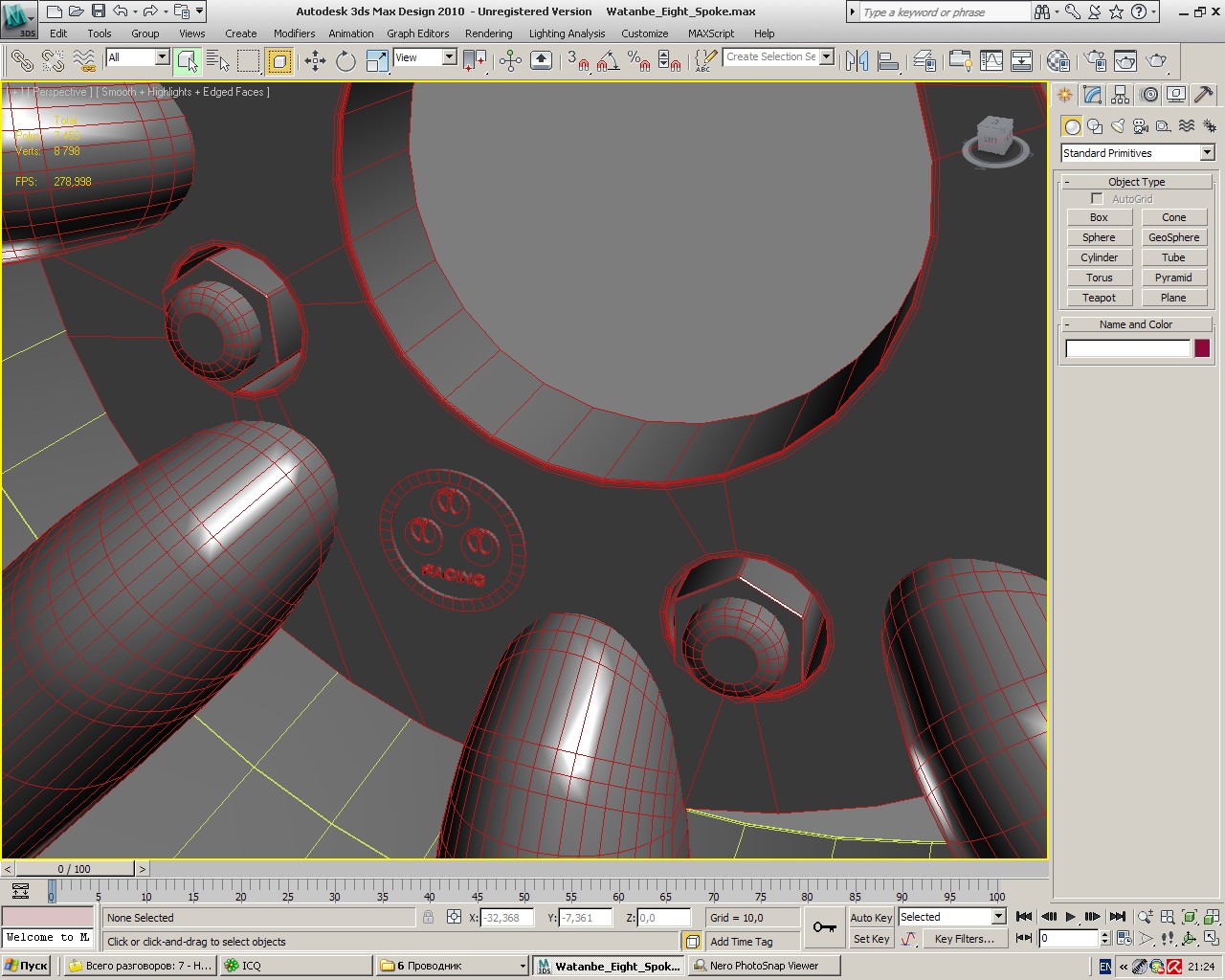Toggle Window/Crossing selection mode
Viewport: 1225px width, 980px height.
(x=279, y=61)
